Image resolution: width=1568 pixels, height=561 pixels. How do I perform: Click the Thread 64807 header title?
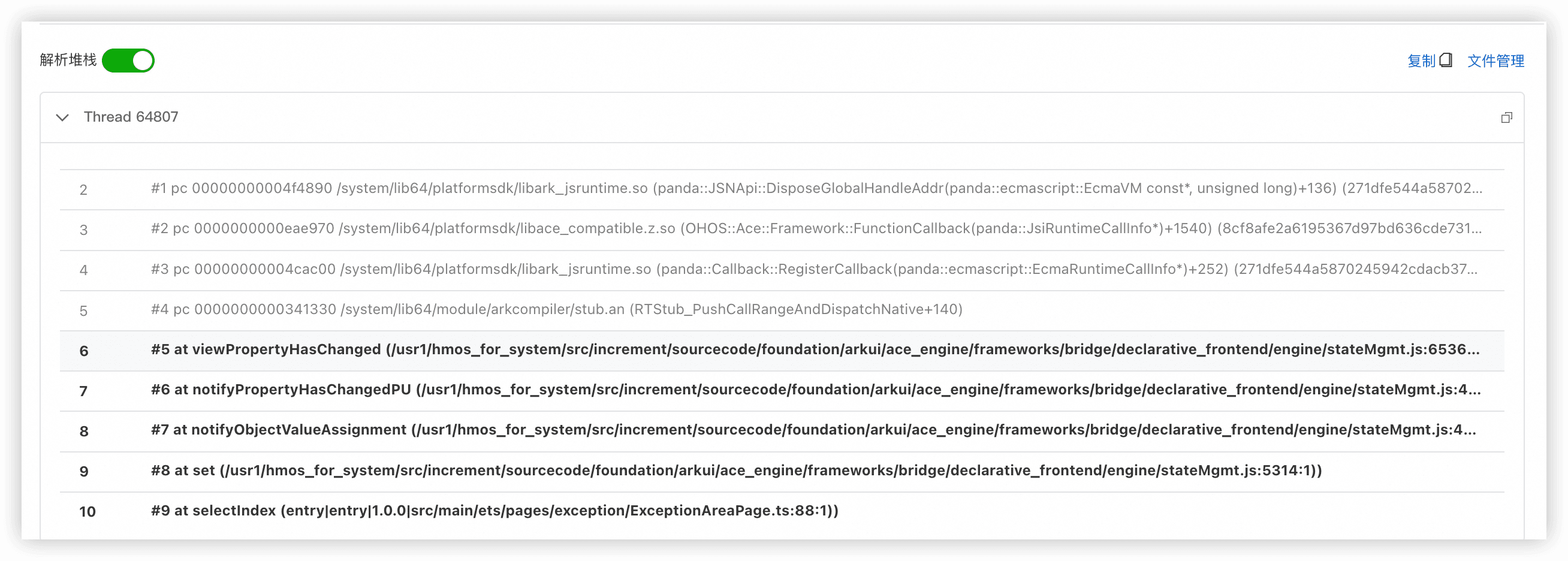tap(131, 117)
